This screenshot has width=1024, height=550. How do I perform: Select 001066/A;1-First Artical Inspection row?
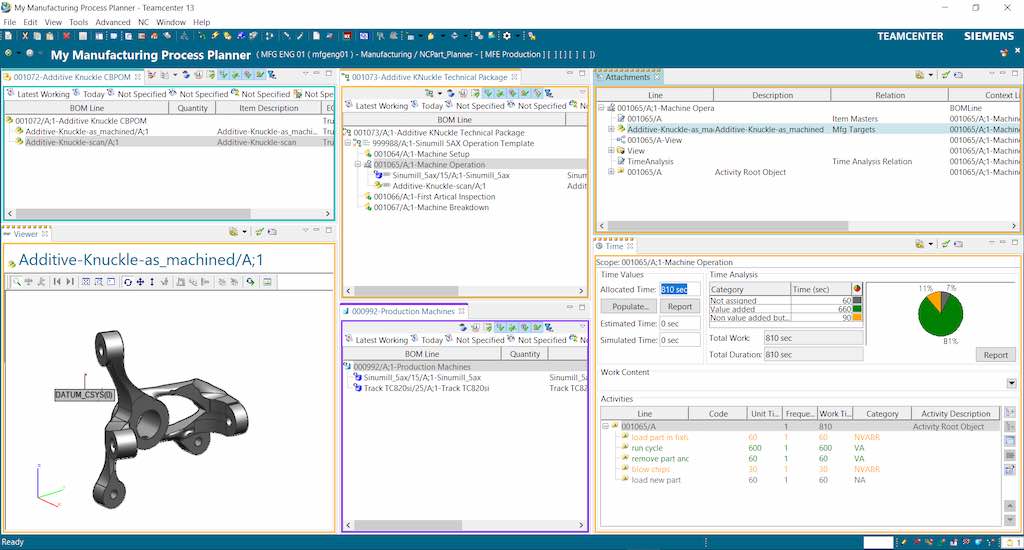(434, 197)
